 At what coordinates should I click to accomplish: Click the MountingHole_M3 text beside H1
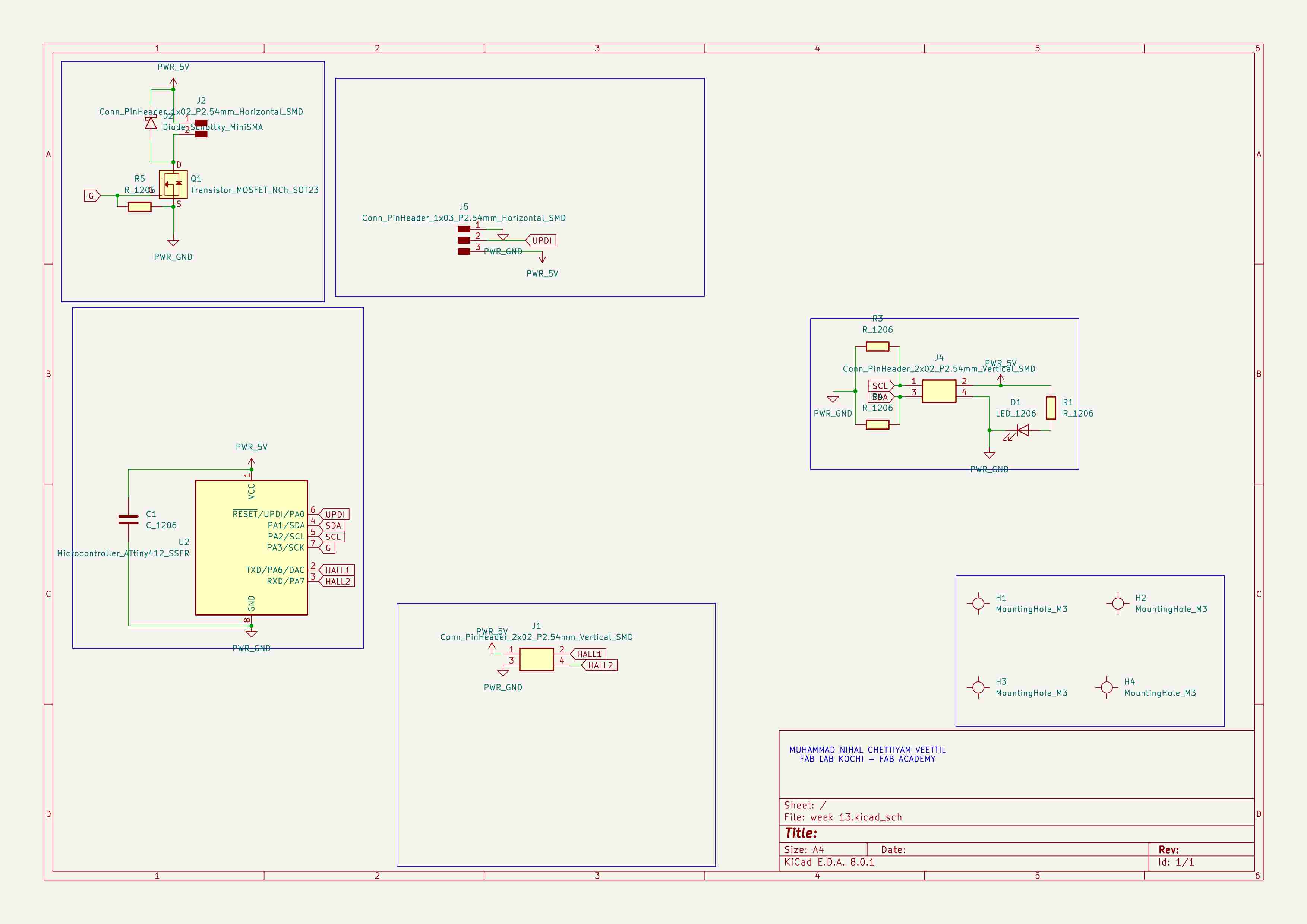(x=1032, y=610)
